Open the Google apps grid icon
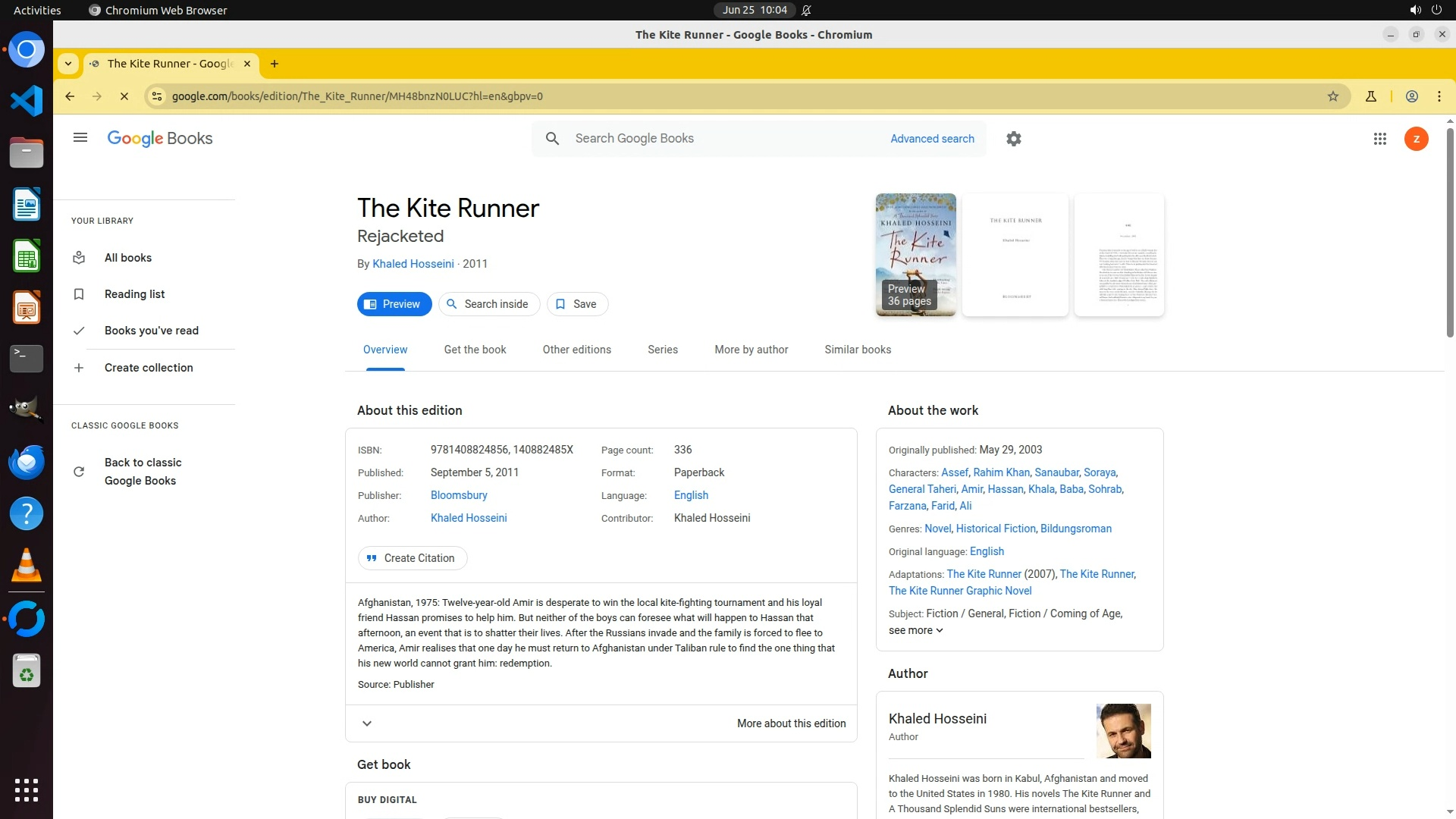1456x819 pixels. coord(1380,139)
